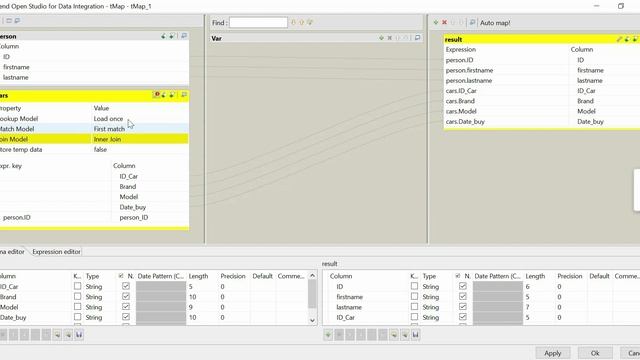Select person.firstname expression in result table
This screenshot has width=640, height=360.
click(x=469, y=70)
